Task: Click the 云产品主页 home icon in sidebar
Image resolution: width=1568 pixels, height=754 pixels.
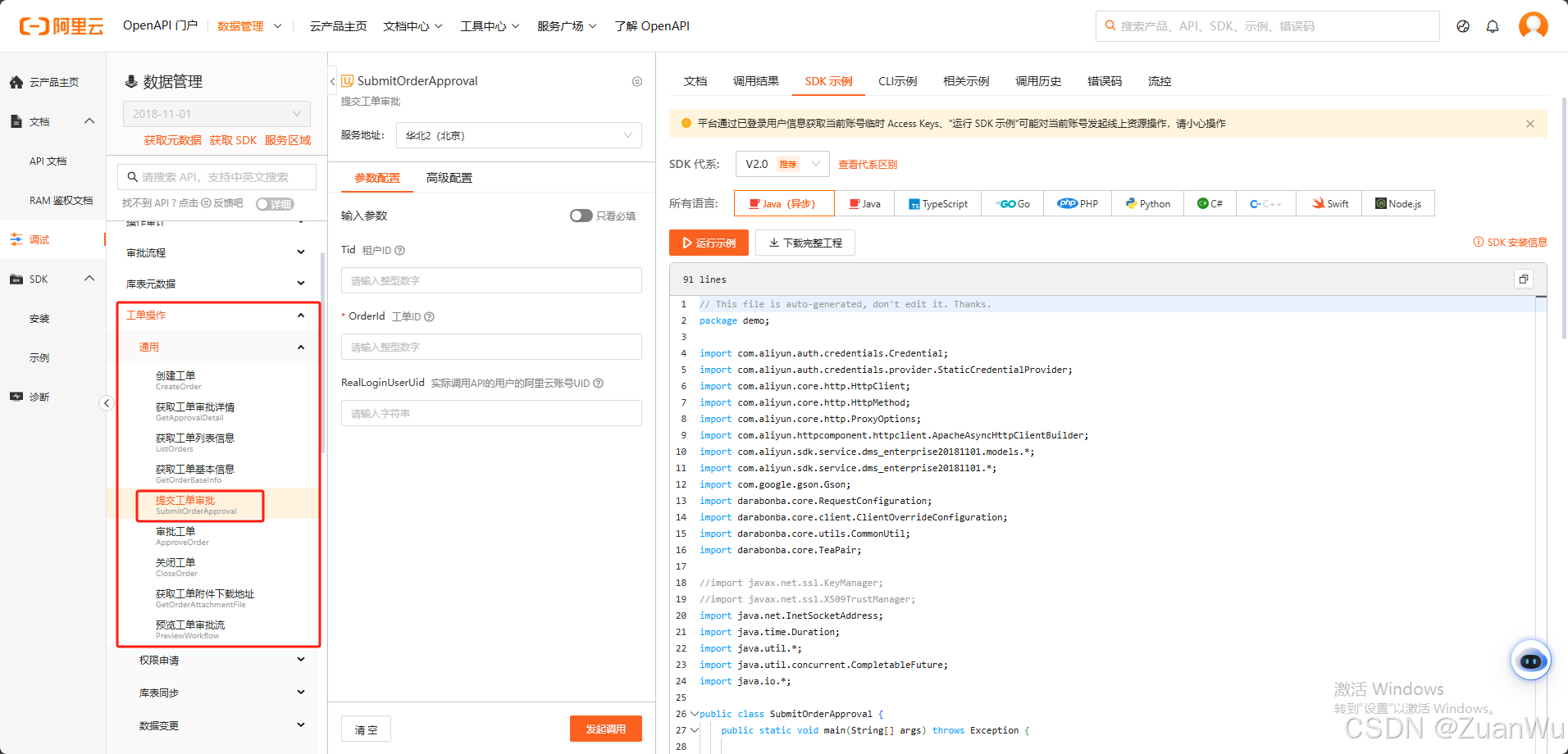Action: [x=16, y=82]
